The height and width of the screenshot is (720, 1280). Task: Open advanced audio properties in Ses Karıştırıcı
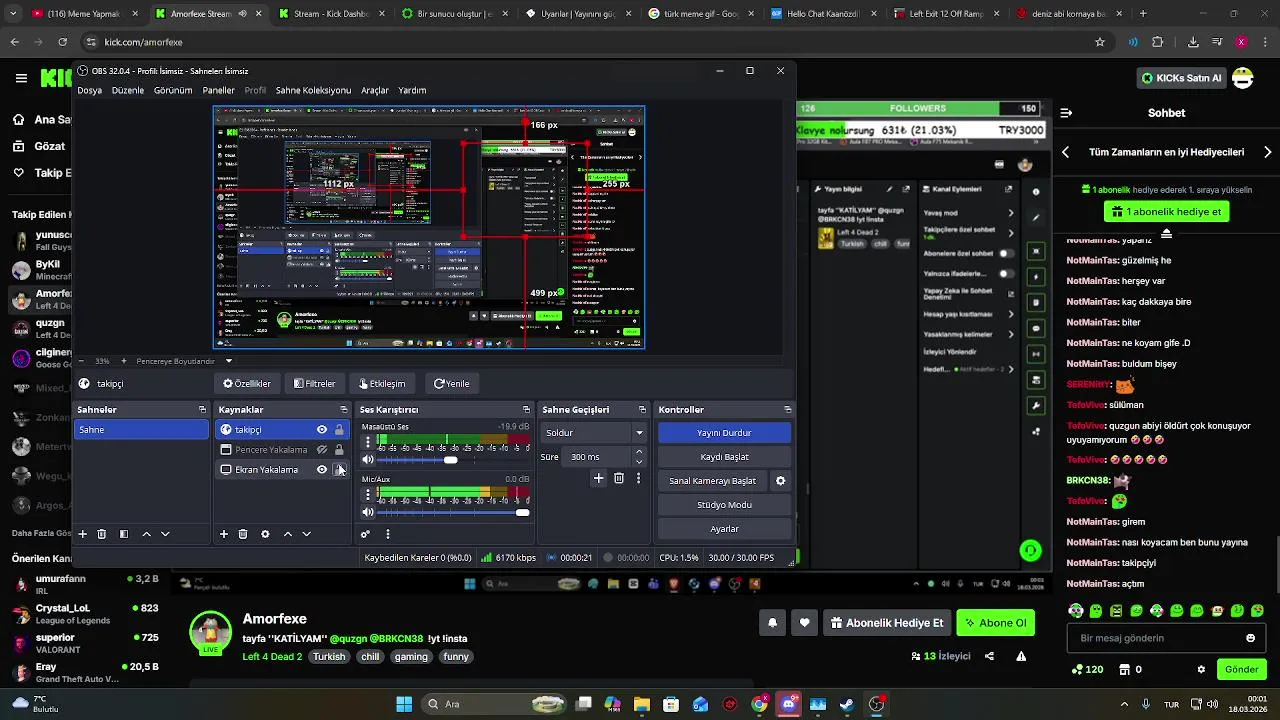tap(366, 534)
